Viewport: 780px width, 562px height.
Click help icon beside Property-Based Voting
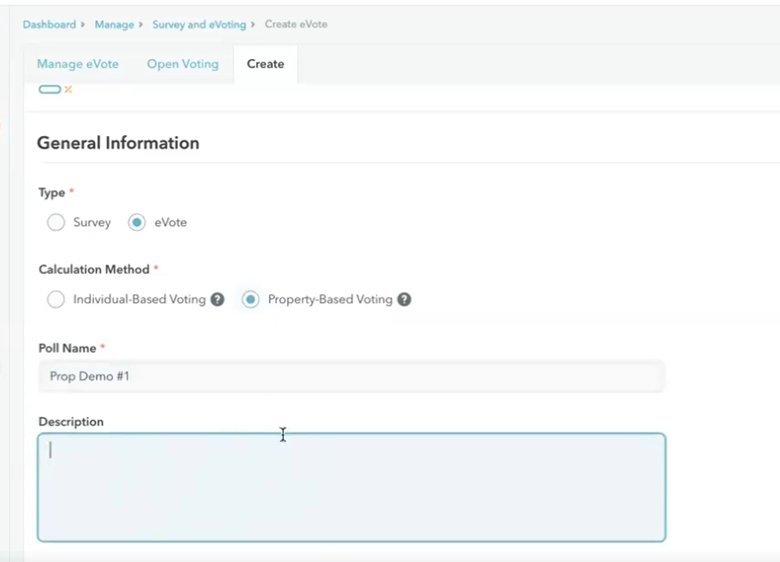click(x=404, y=299)
